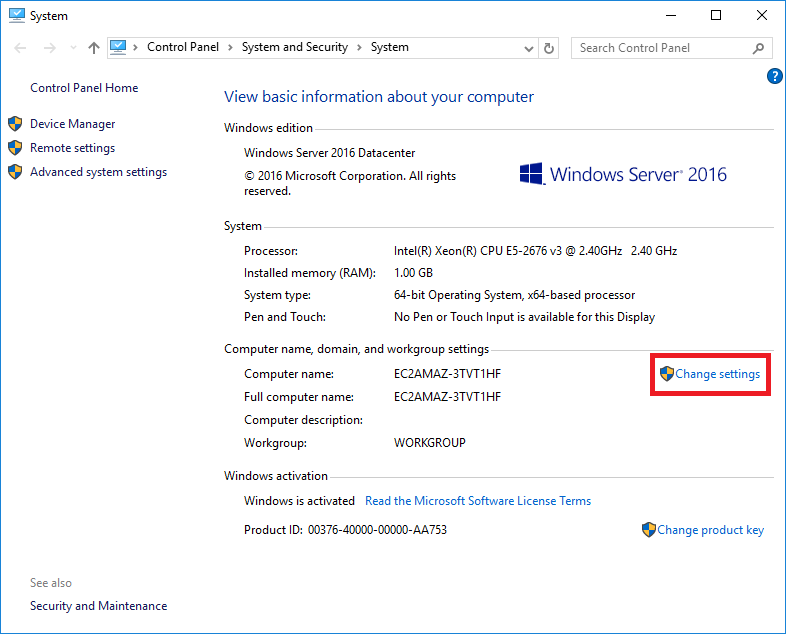
Task: Open Help with the question mark icon
Action: 774,76
